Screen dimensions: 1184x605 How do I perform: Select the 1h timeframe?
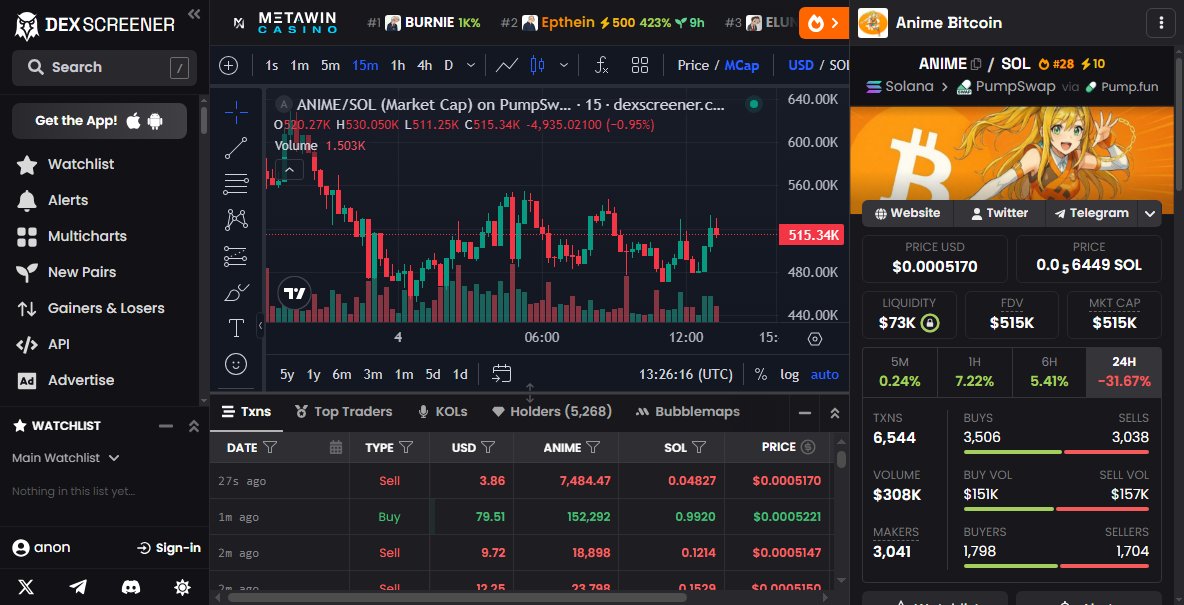coord(398,65)
